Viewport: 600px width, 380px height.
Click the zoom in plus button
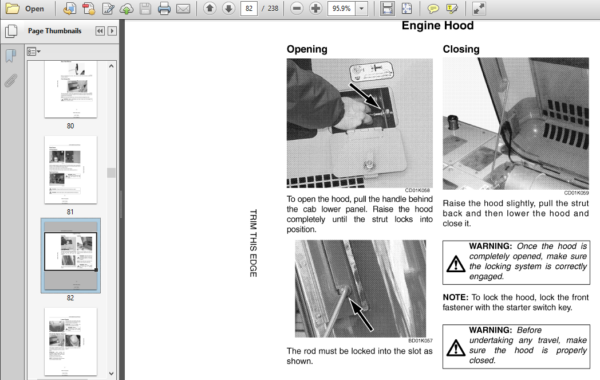[315, 8]
